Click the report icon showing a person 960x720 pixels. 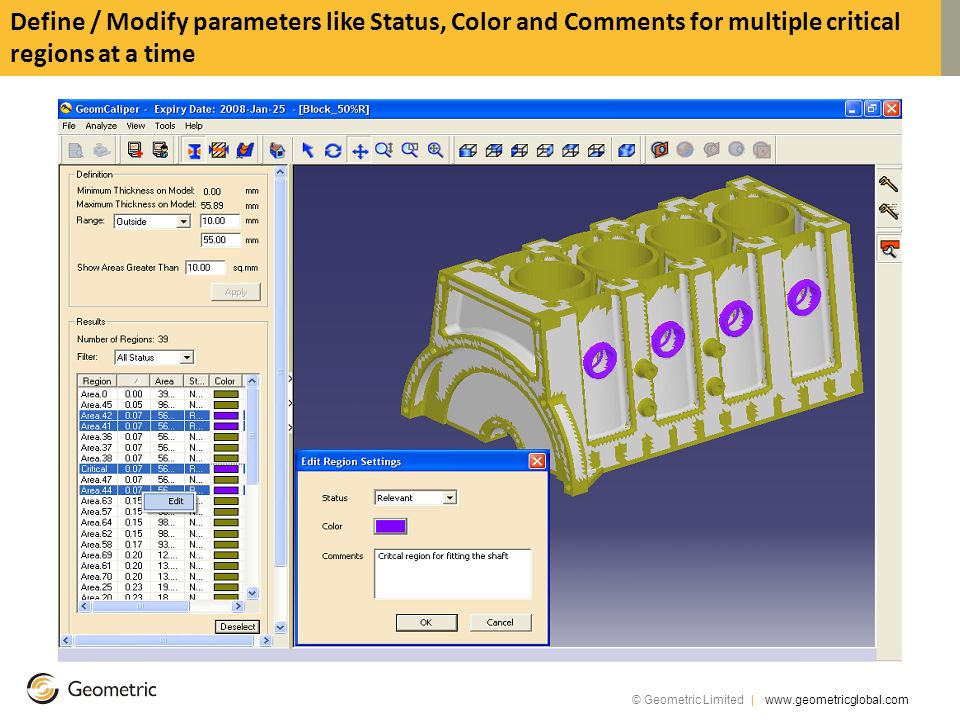click(160, 150)
